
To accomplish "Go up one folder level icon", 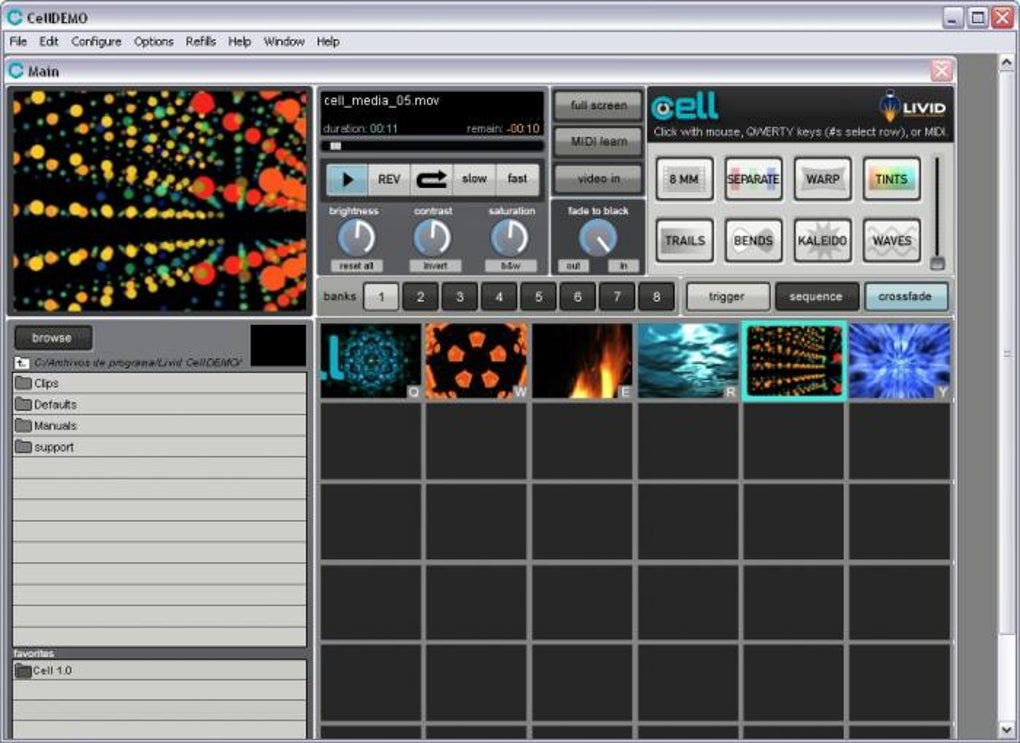I will (22, 362).
